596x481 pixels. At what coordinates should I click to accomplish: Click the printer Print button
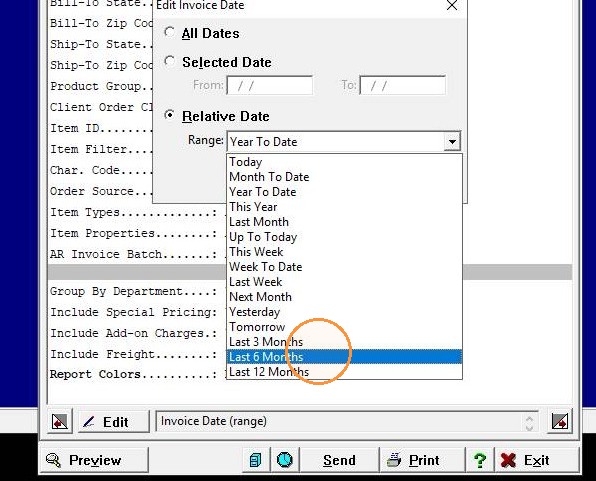point(423,460)
